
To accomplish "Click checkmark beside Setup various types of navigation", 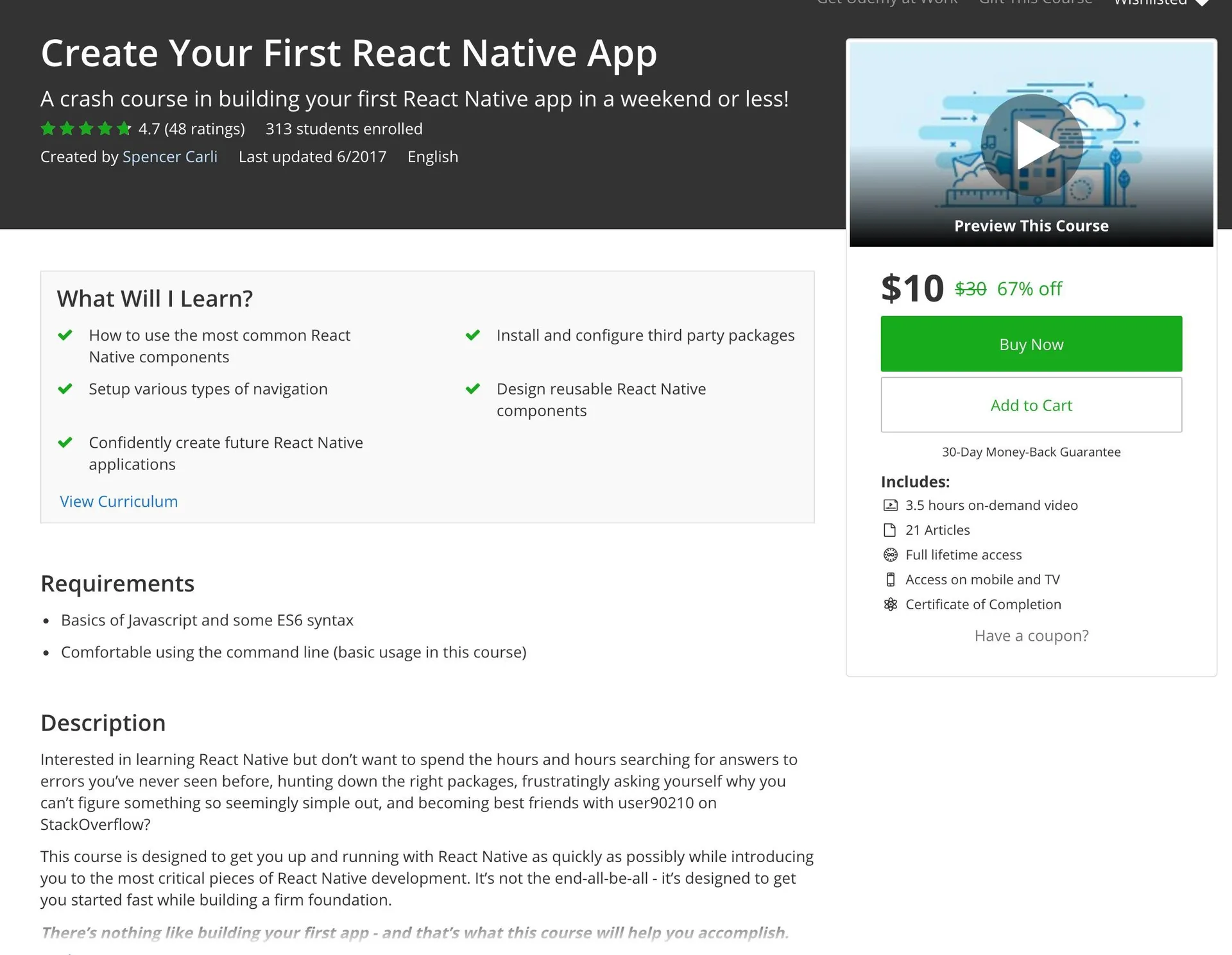I will pyautogui.click(x=65, y=389).
